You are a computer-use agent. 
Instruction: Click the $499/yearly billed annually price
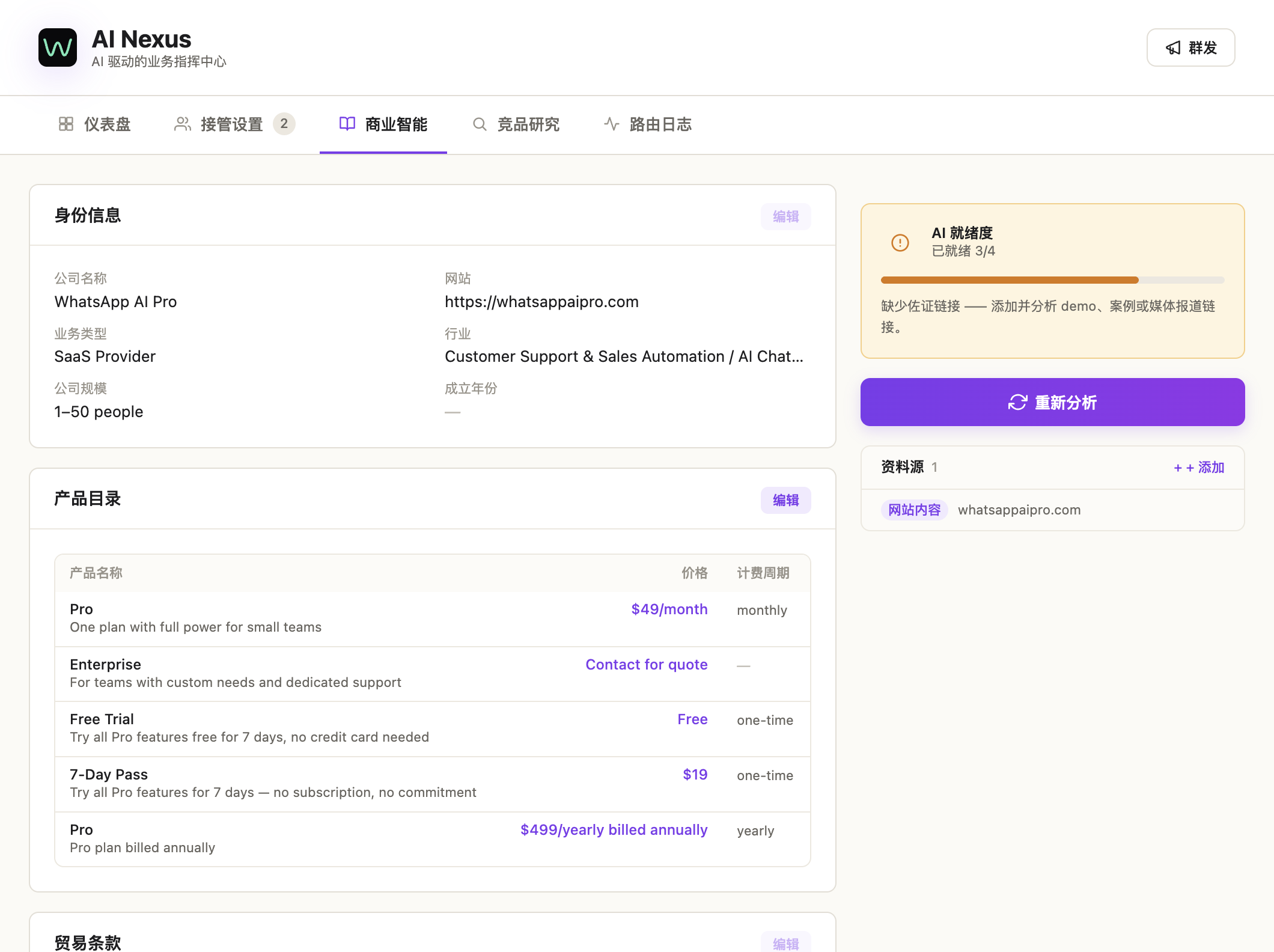[614, 830]
